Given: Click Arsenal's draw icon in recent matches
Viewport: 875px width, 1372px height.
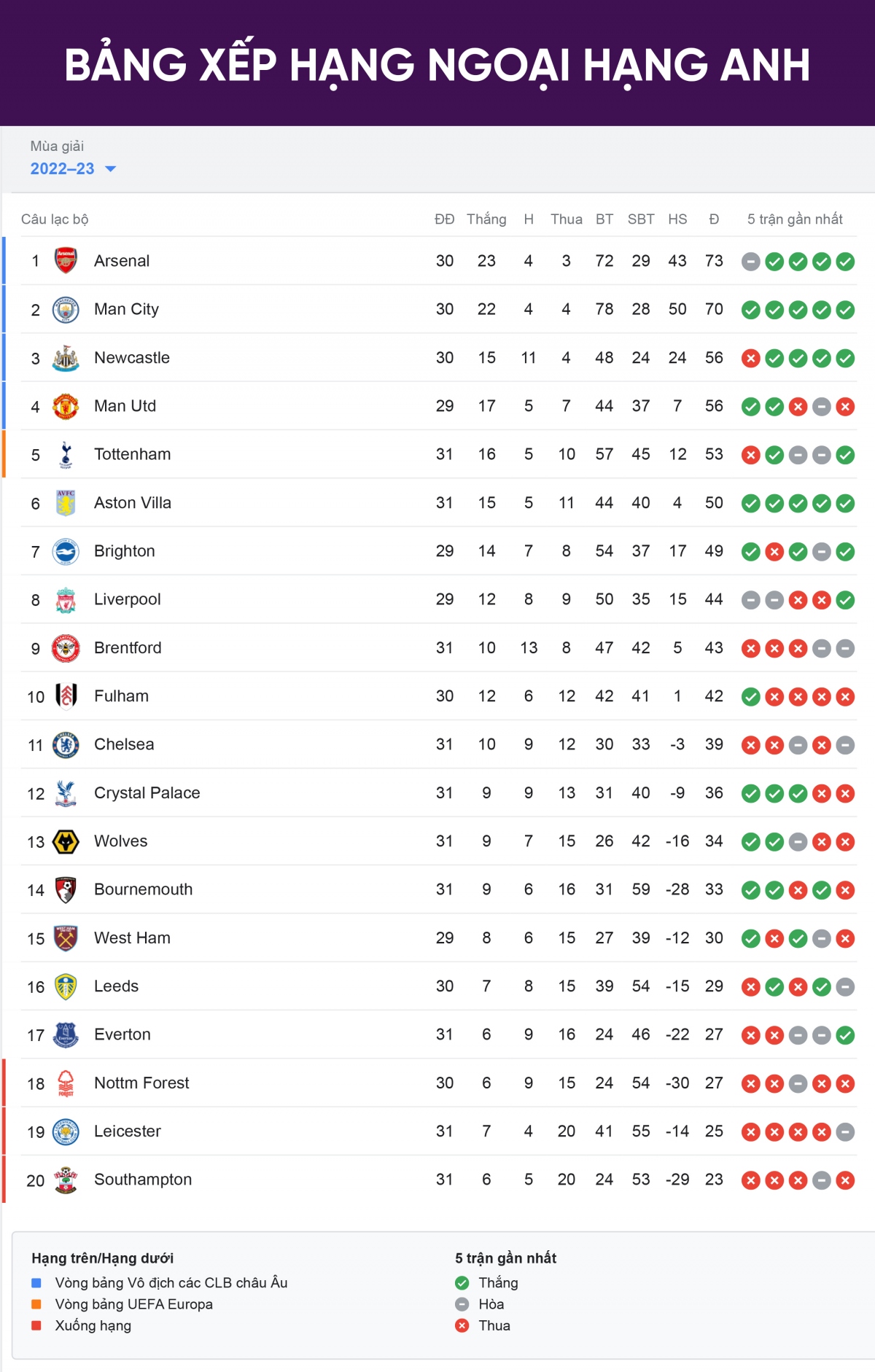Looking at the screenshot, I should coord(751,262).
